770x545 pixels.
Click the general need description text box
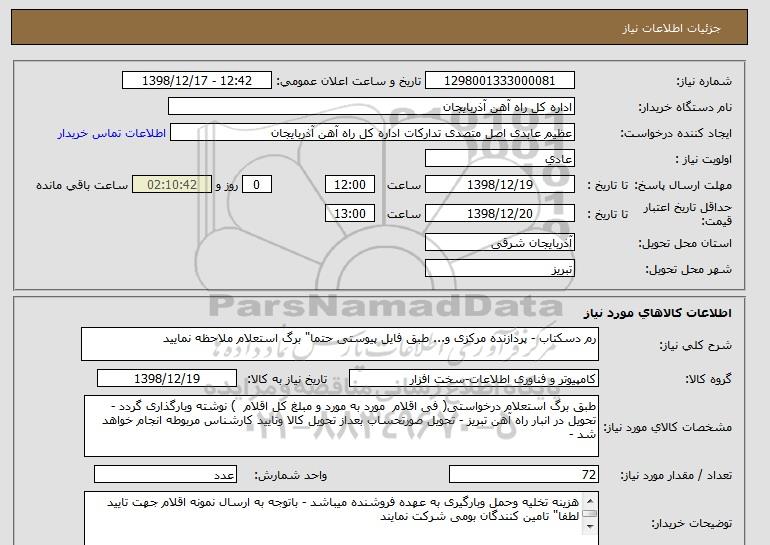[x=340, y=345]
